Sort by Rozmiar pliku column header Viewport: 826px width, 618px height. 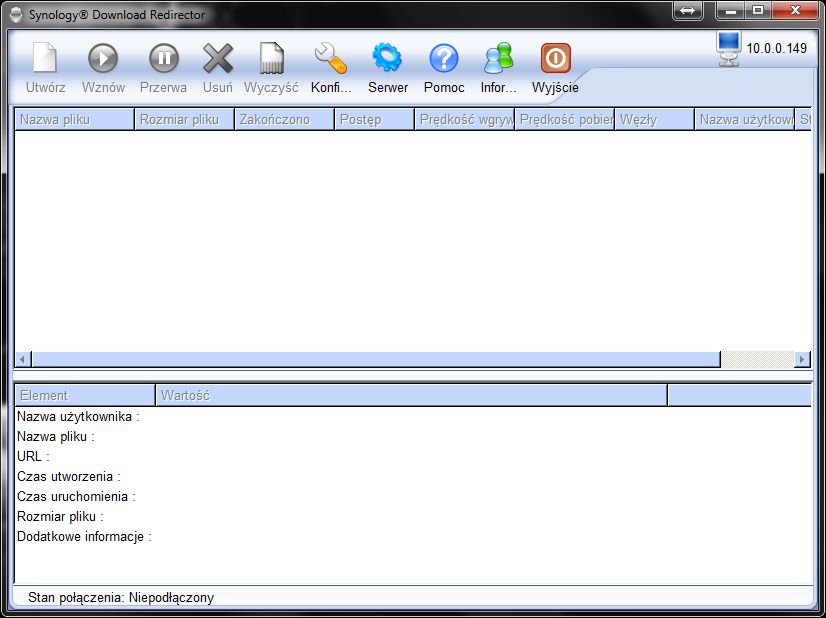pyautogui.click(x=184, y=120)
